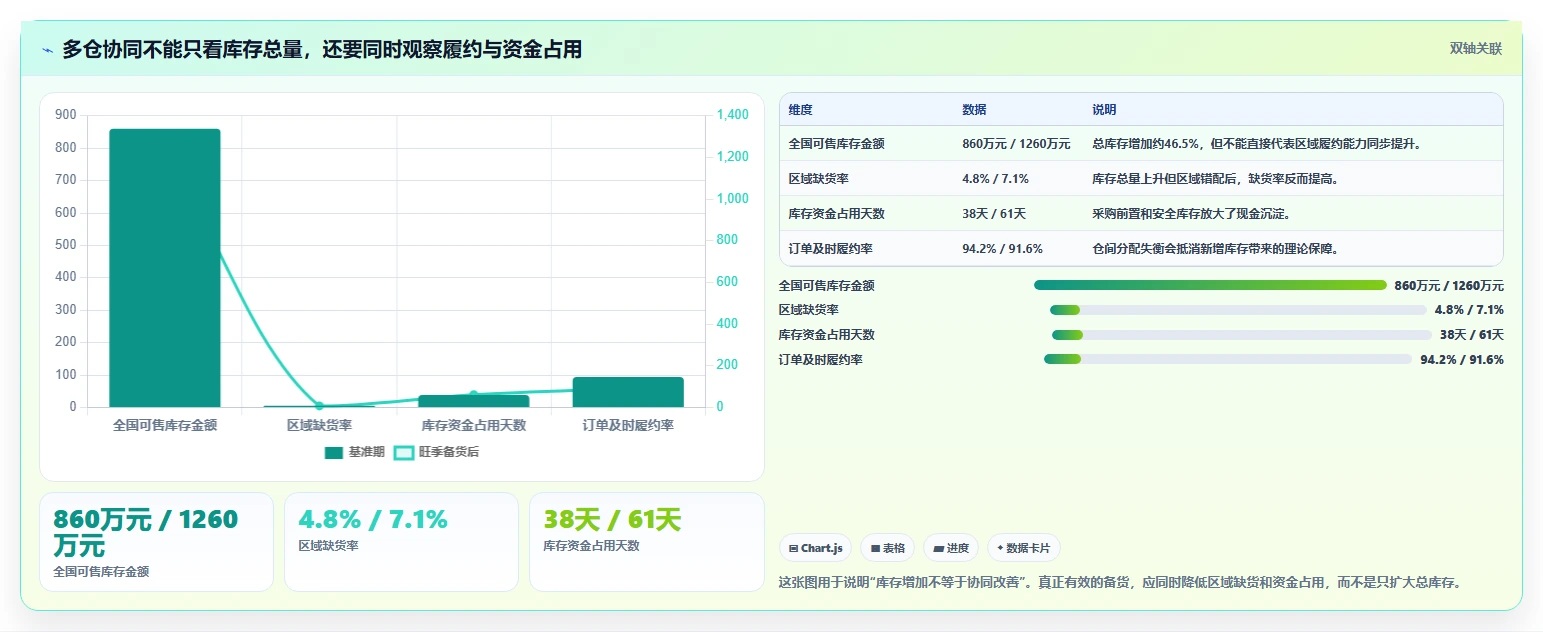Click the 94.2% / 91.6% progress value
1543x632 pixels.
point(1462,359)
